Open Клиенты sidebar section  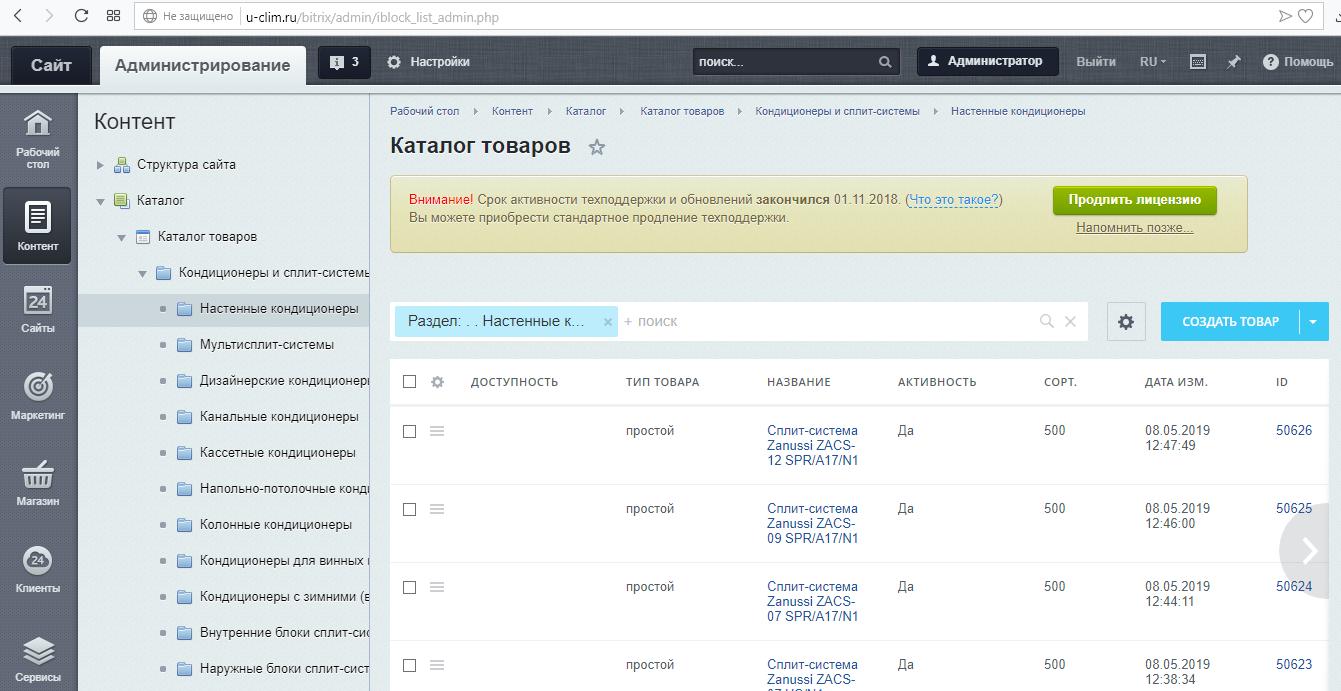37,570
